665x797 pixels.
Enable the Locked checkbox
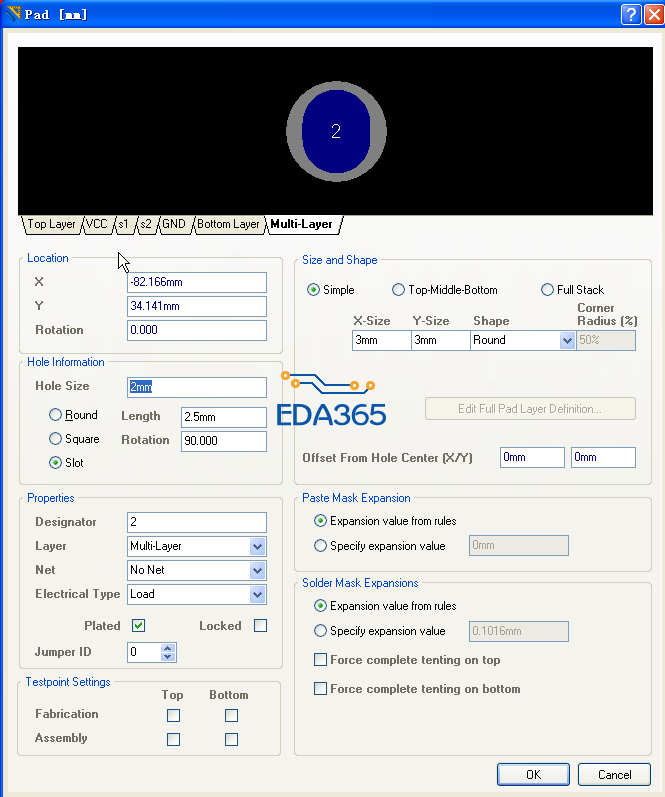(260, 625)
